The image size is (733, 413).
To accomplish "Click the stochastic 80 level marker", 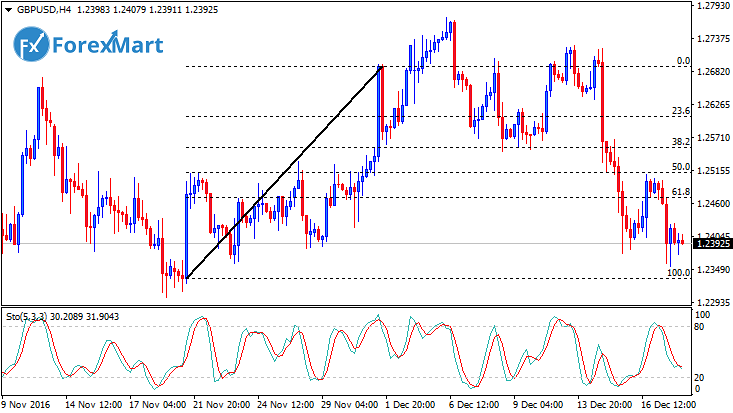I will (699, 326).
